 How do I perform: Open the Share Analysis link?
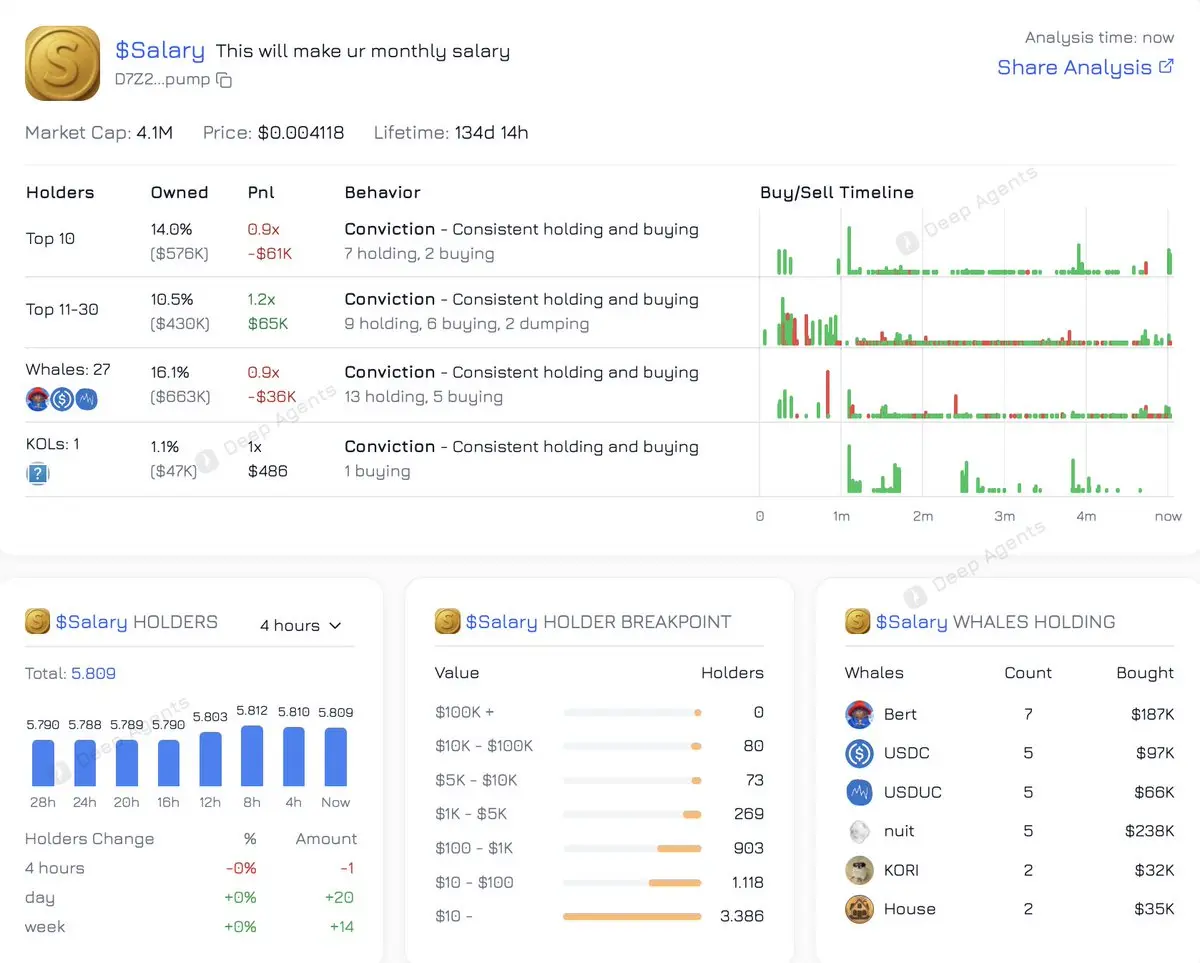(1086, 67)
